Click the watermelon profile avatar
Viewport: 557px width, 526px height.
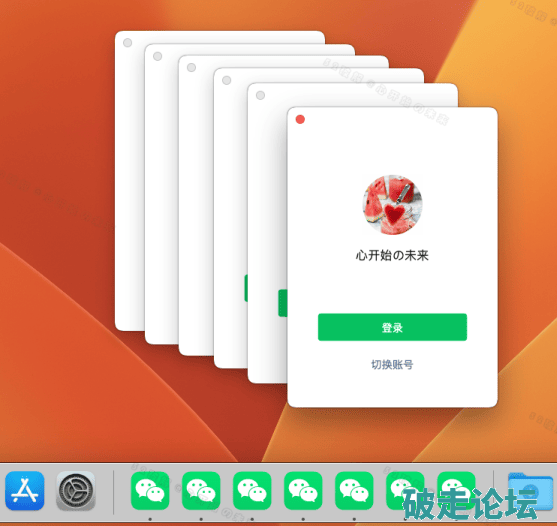392,205
